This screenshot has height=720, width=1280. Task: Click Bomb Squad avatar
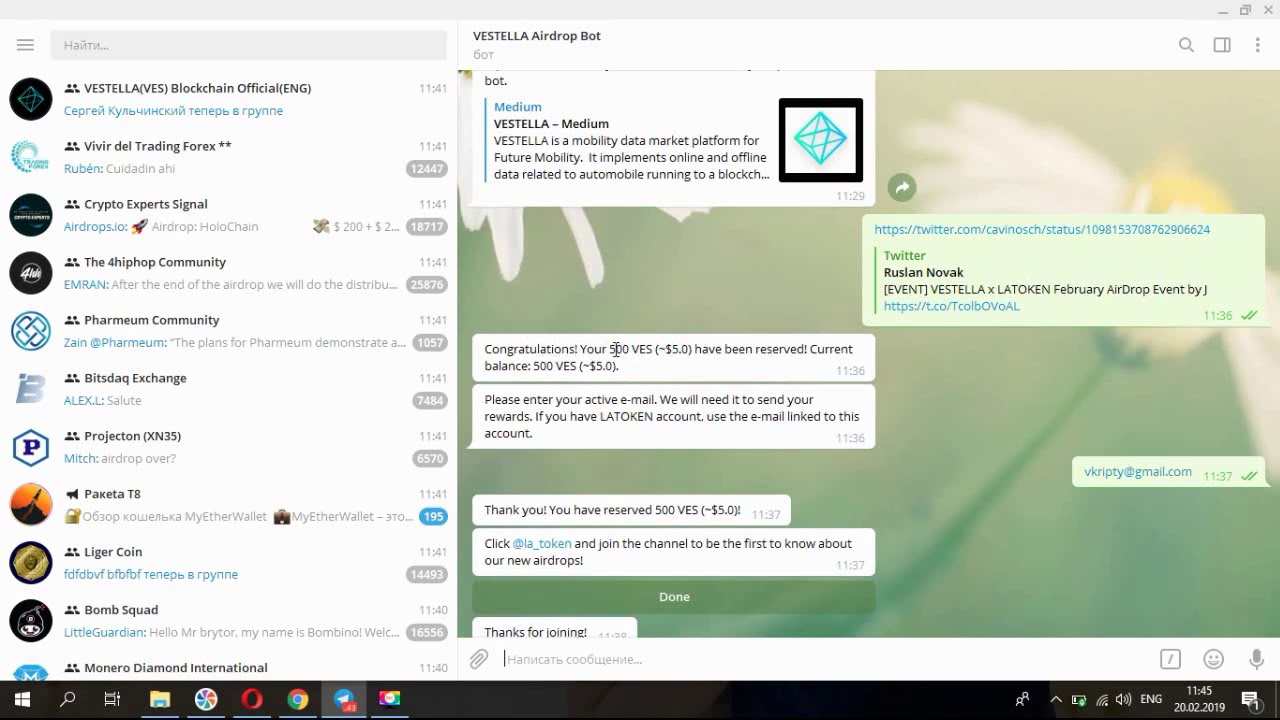(x=31, y=621)
